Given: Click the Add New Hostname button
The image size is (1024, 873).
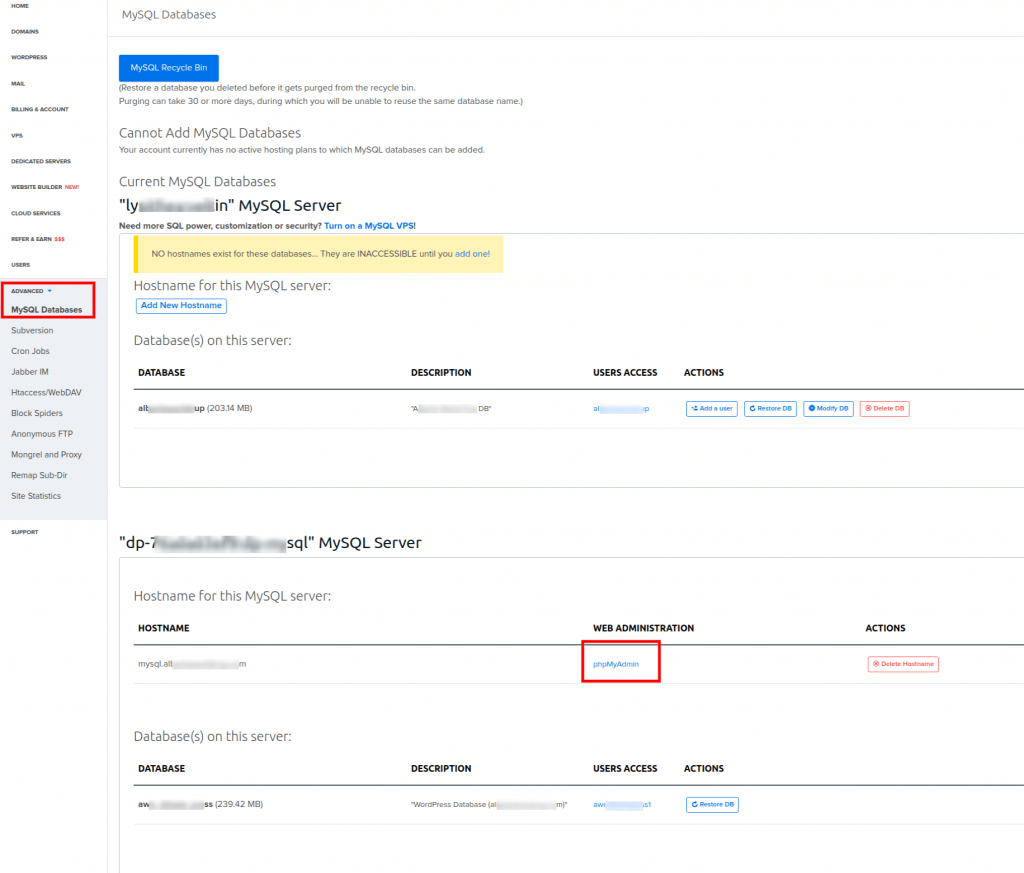Looking at the screenshot, I should [181, 306].
